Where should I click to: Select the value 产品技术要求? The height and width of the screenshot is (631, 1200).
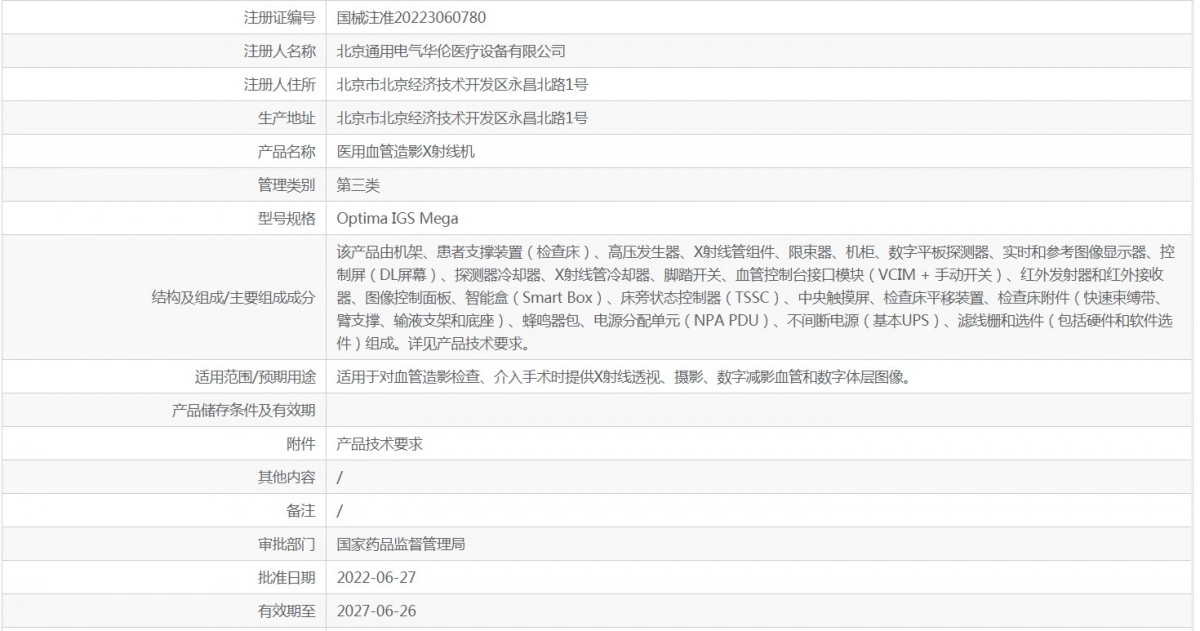(x=380, y=444)
